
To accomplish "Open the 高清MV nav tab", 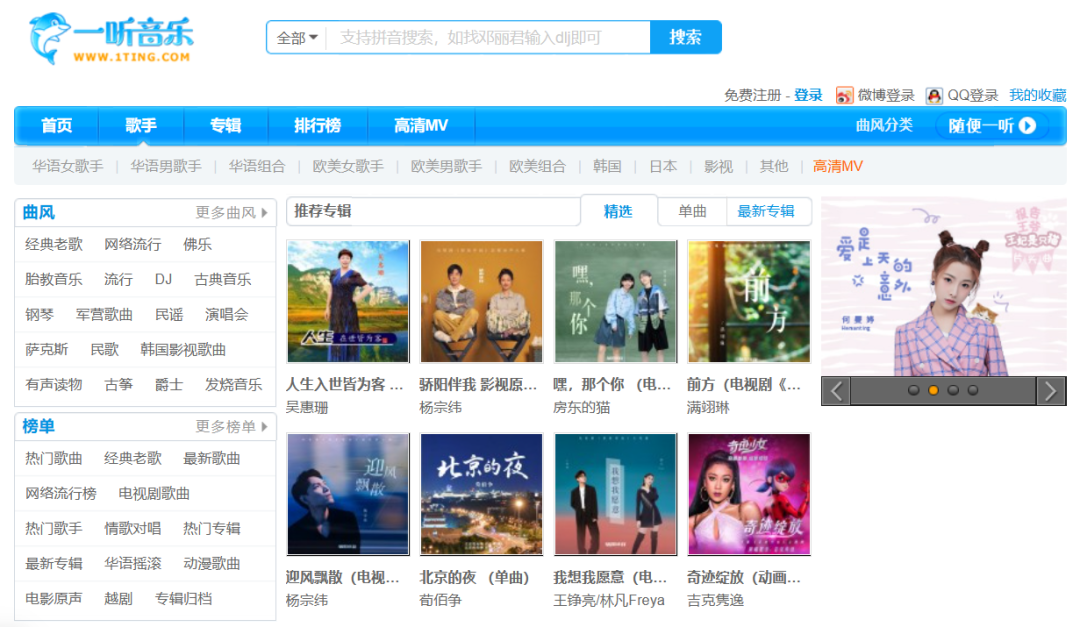I will (421, 125).
